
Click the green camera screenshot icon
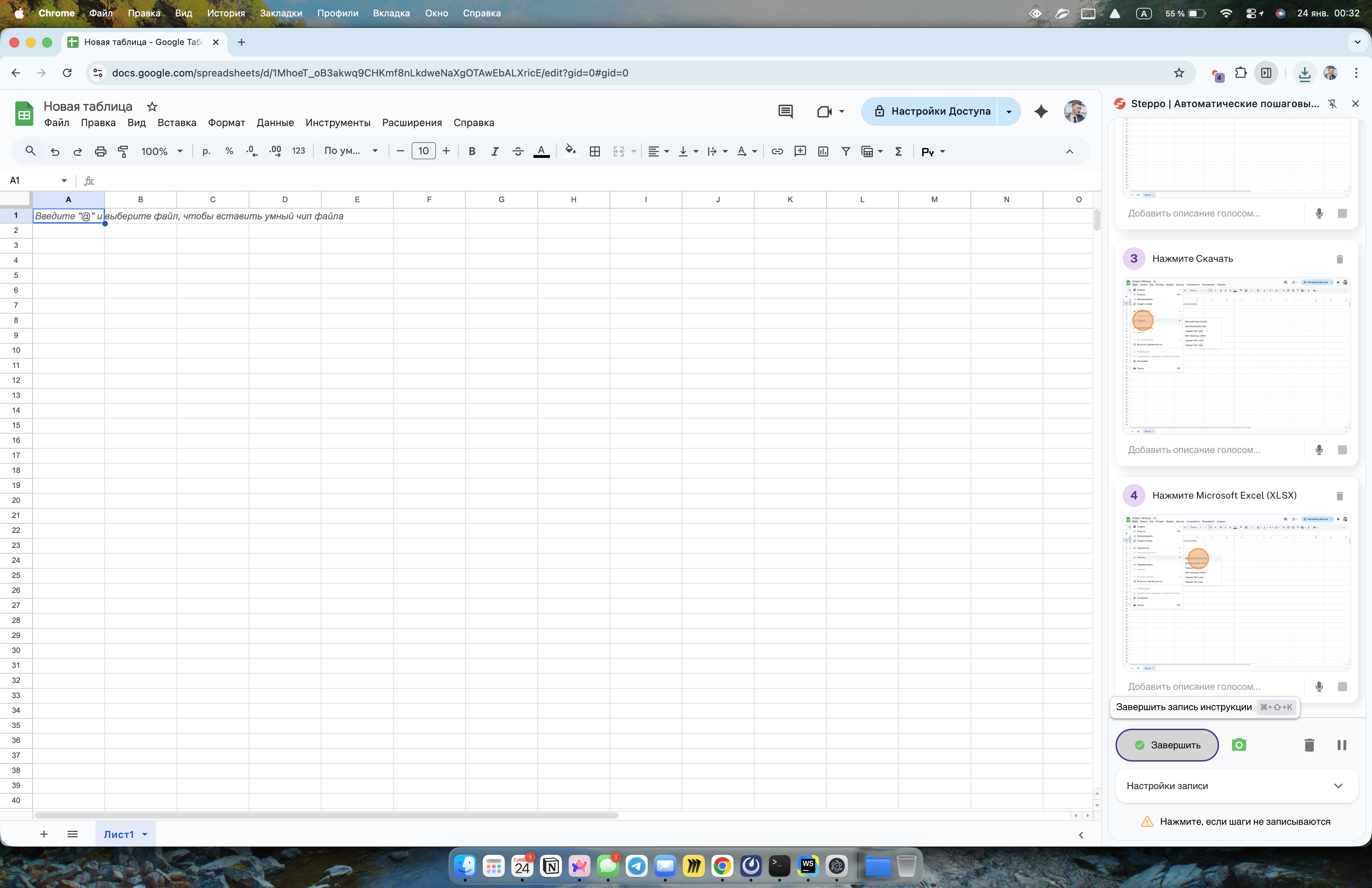point(1239,745)
